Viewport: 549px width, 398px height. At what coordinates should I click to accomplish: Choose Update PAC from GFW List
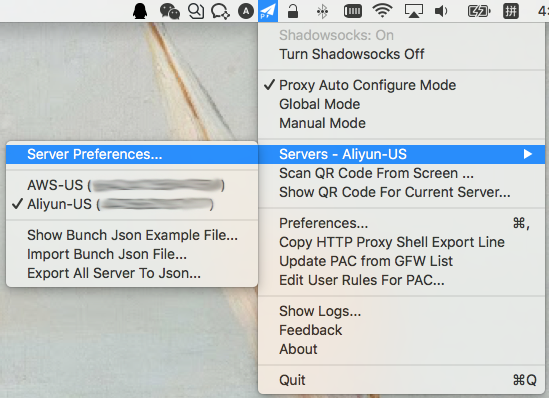pyautogui.click(x=402, y=261)
